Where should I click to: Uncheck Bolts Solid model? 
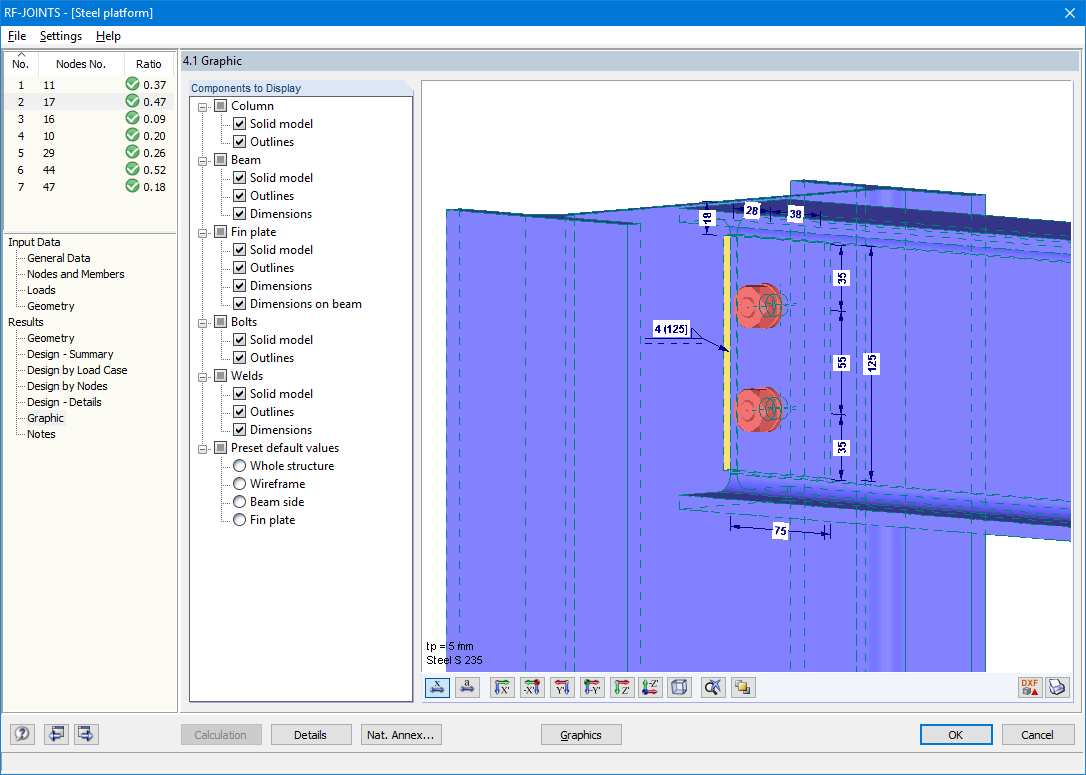coord(240,340)
